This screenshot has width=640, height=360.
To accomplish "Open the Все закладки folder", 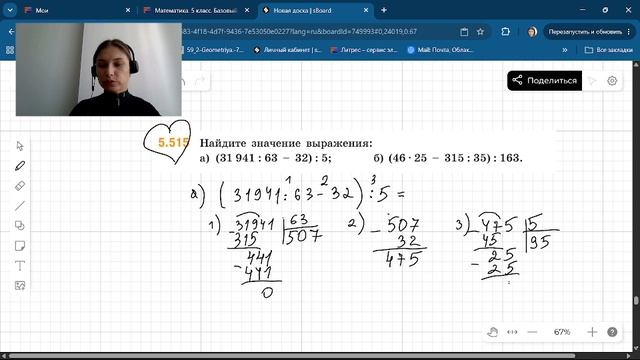I will tap(609, 50).
